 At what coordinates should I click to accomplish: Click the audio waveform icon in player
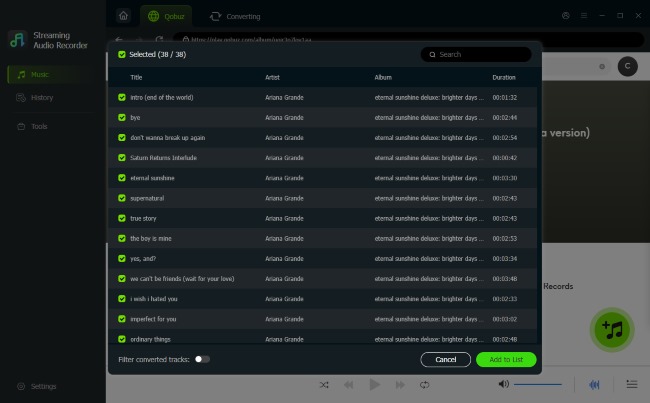pos(594,385)
